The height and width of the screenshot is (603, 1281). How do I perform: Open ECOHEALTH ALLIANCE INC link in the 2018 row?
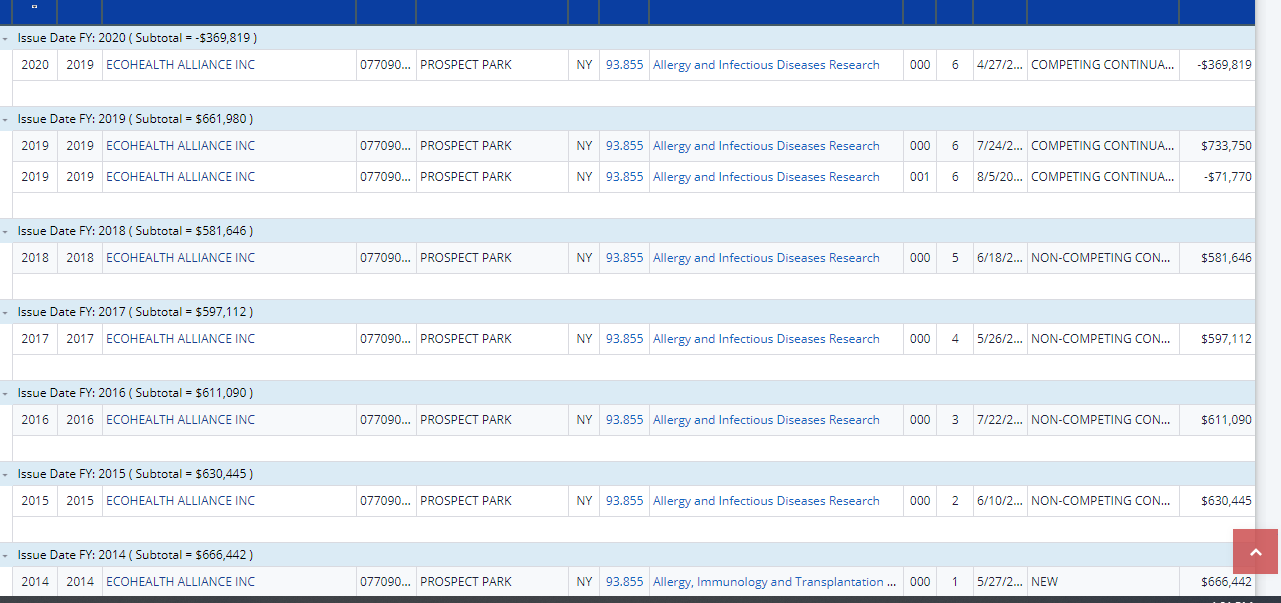180,258
